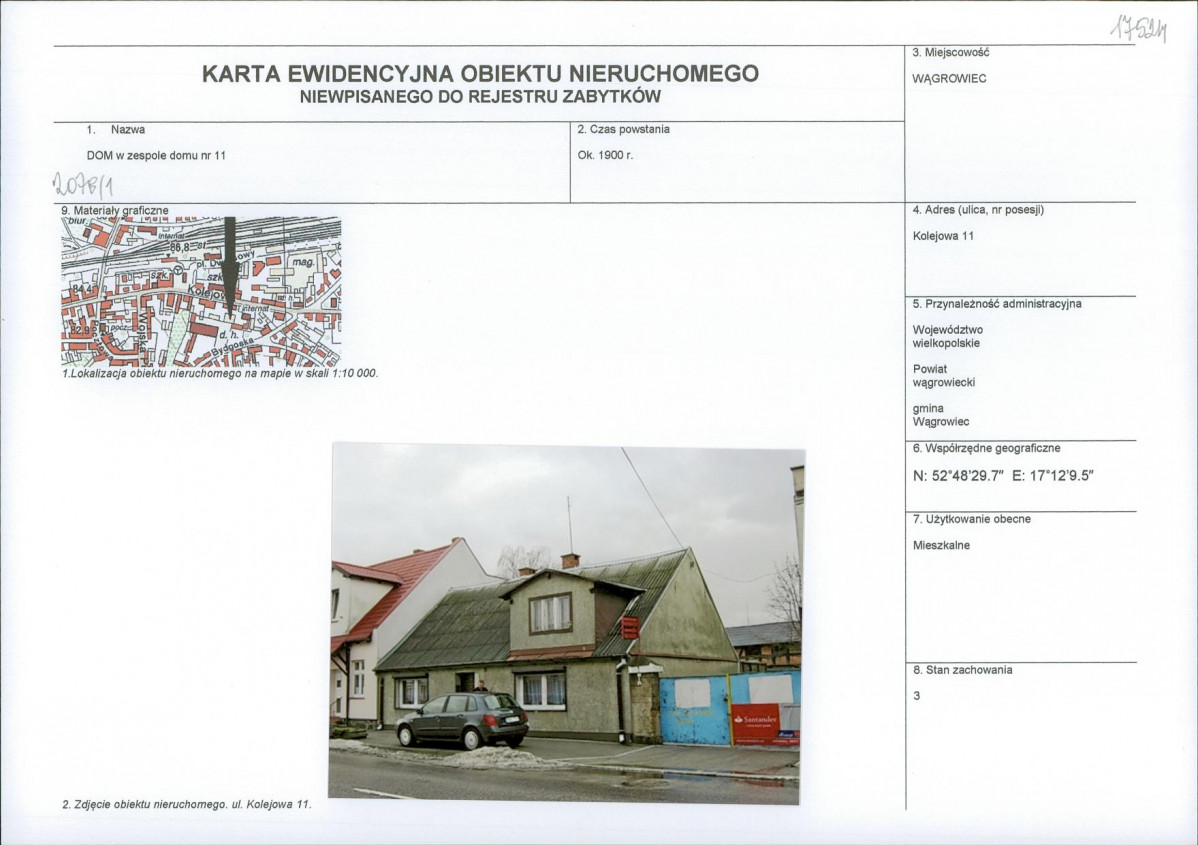Click the "7. Użytkowanie obecne" label

coord(971,520)
